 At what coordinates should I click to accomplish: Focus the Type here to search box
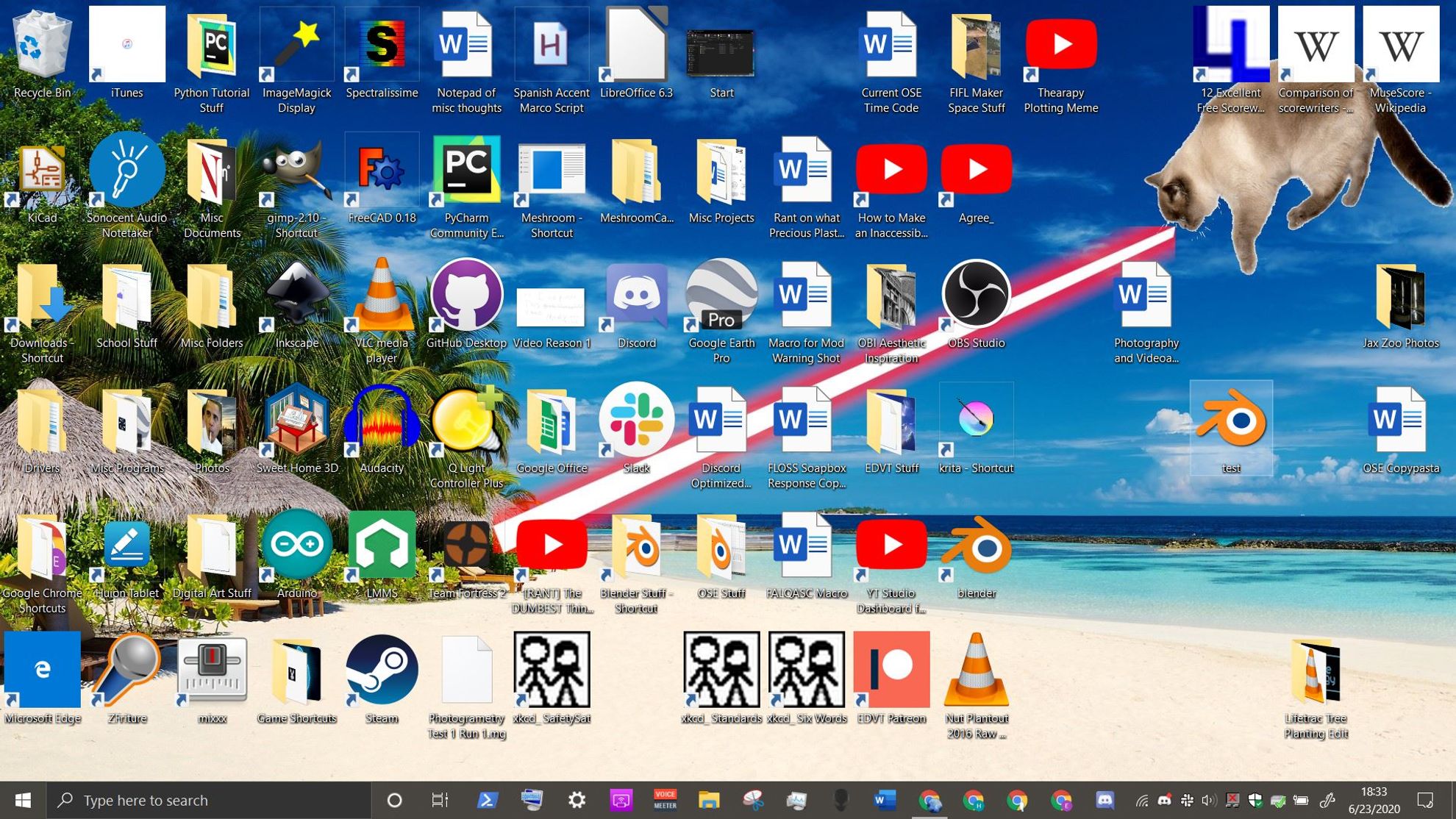[x=209, y=800]
